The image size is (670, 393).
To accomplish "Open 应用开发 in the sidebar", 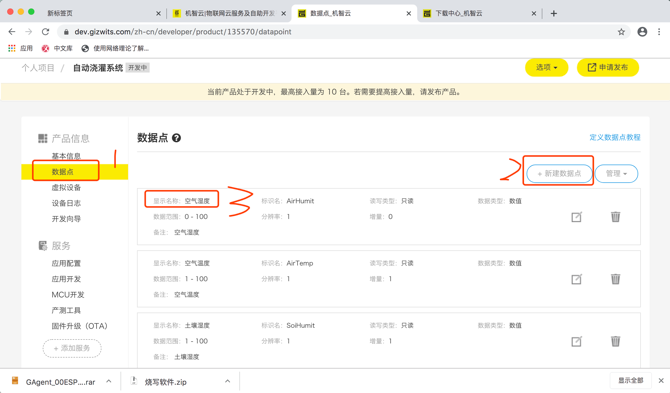I will (x=66, y=279).
